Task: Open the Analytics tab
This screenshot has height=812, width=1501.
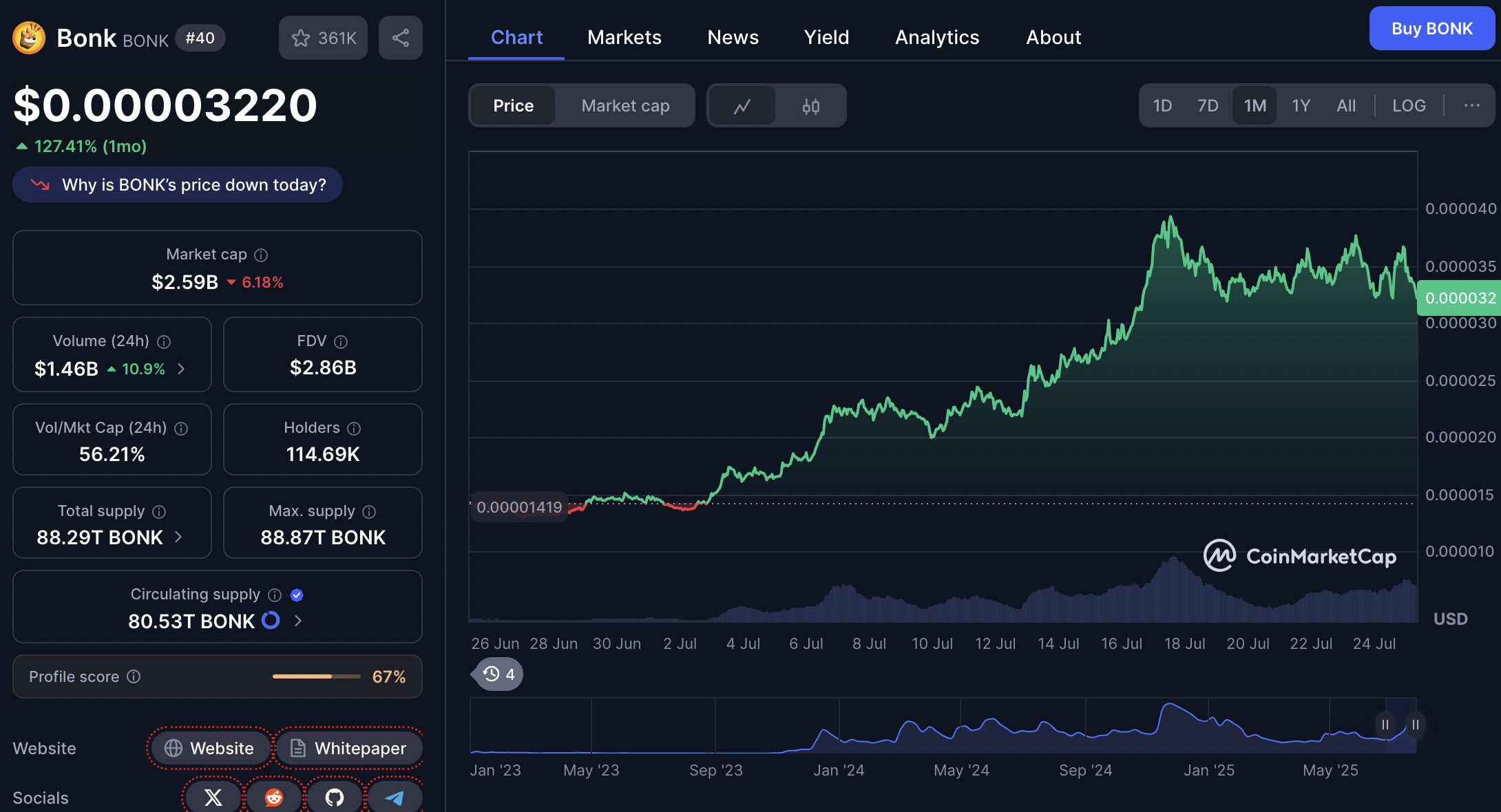Action: (937, 37)
